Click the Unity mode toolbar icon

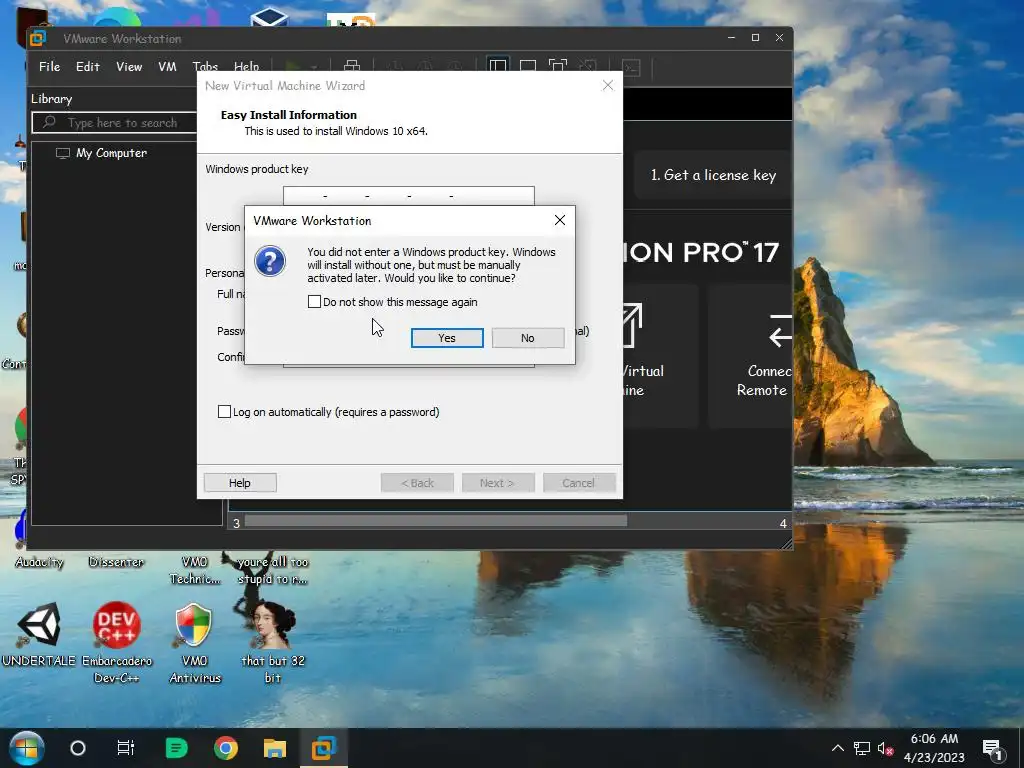(x=588, y=66)
